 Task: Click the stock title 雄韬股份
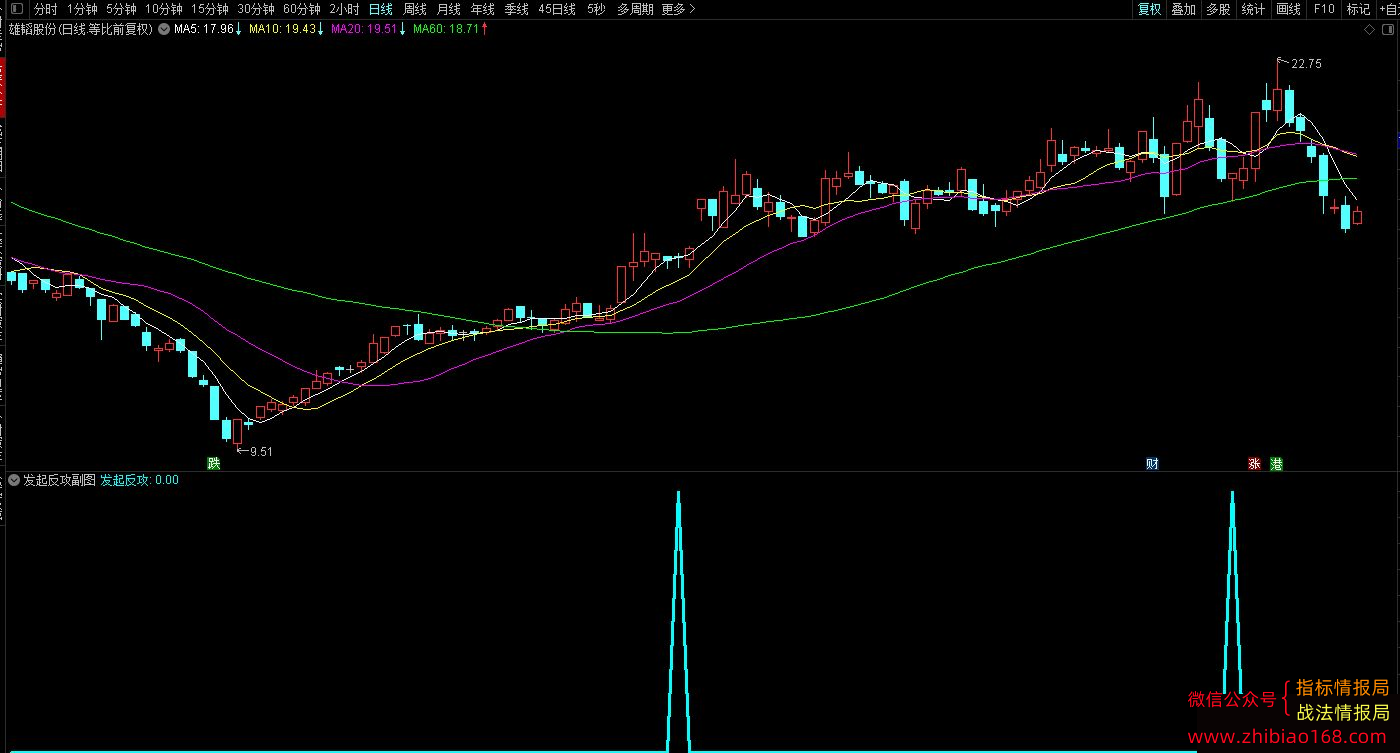pyautogui.click(x=34, y=29)
